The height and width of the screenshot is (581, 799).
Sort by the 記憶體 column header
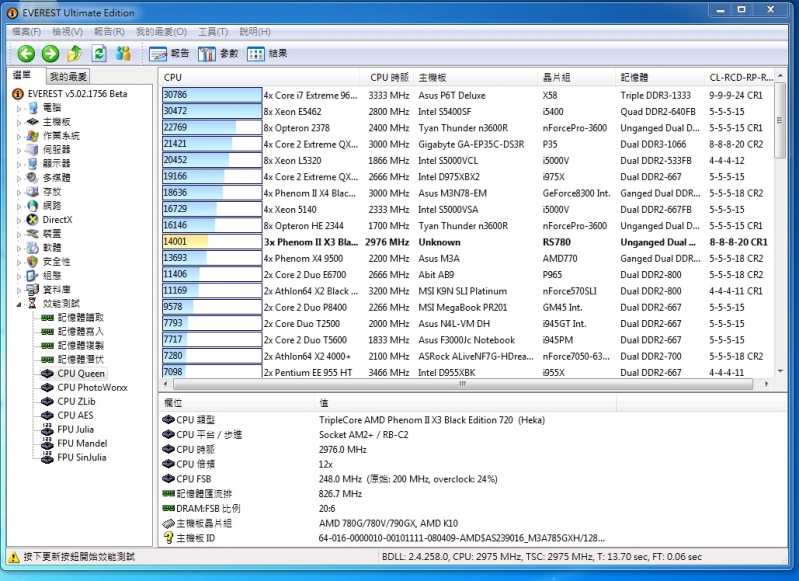(x=660, y=77)
